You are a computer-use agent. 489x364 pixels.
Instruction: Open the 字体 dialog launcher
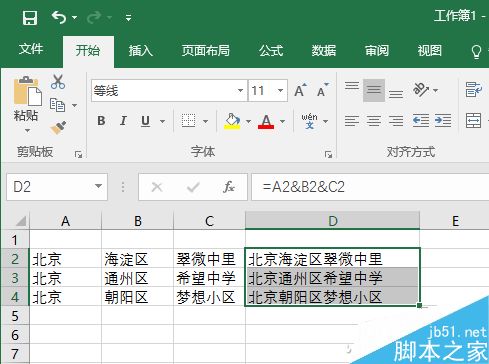click(x=328, y=154)
